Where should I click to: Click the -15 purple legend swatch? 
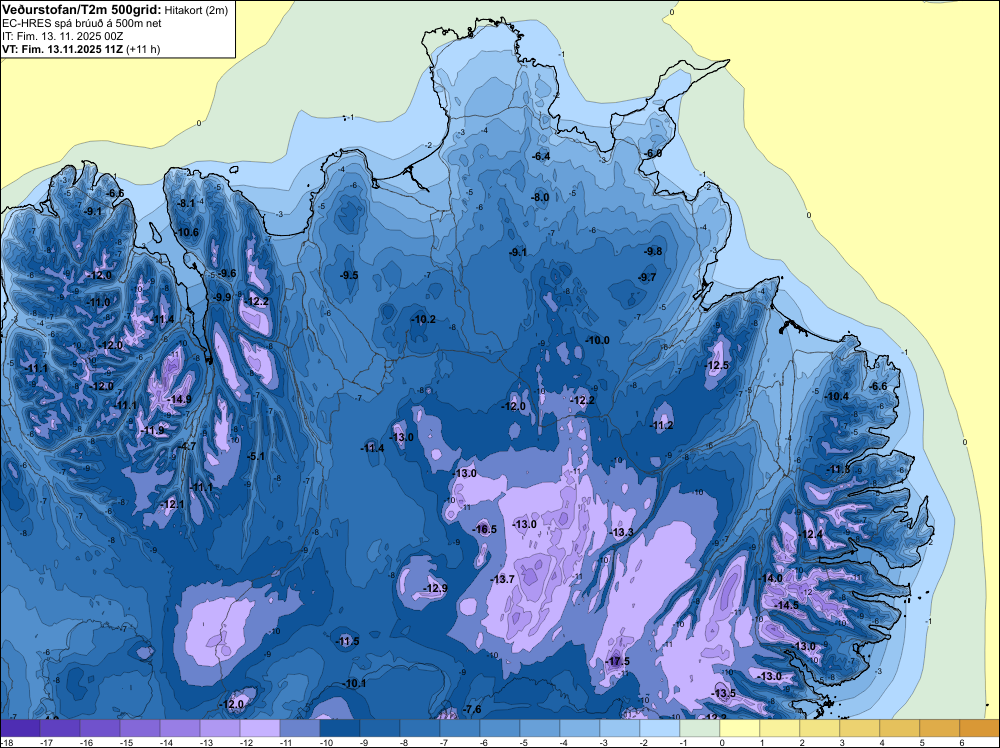(140, 728)
